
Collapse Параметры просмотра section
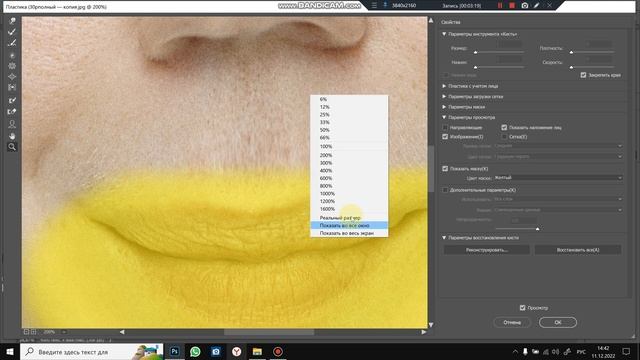(x=444, y=118)
